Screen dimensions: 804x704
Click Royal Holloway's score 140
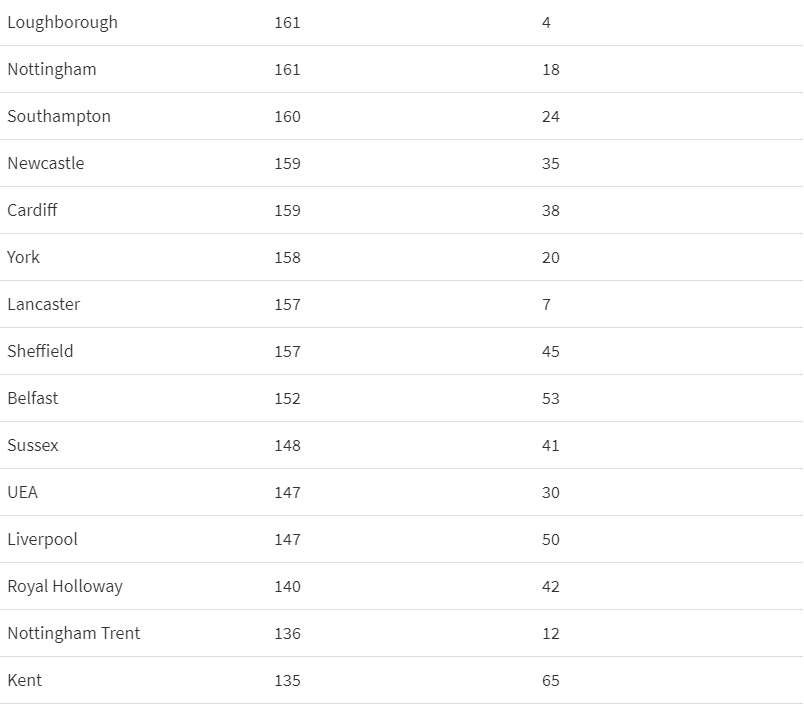pyautogui.click(x=287, y=586)
